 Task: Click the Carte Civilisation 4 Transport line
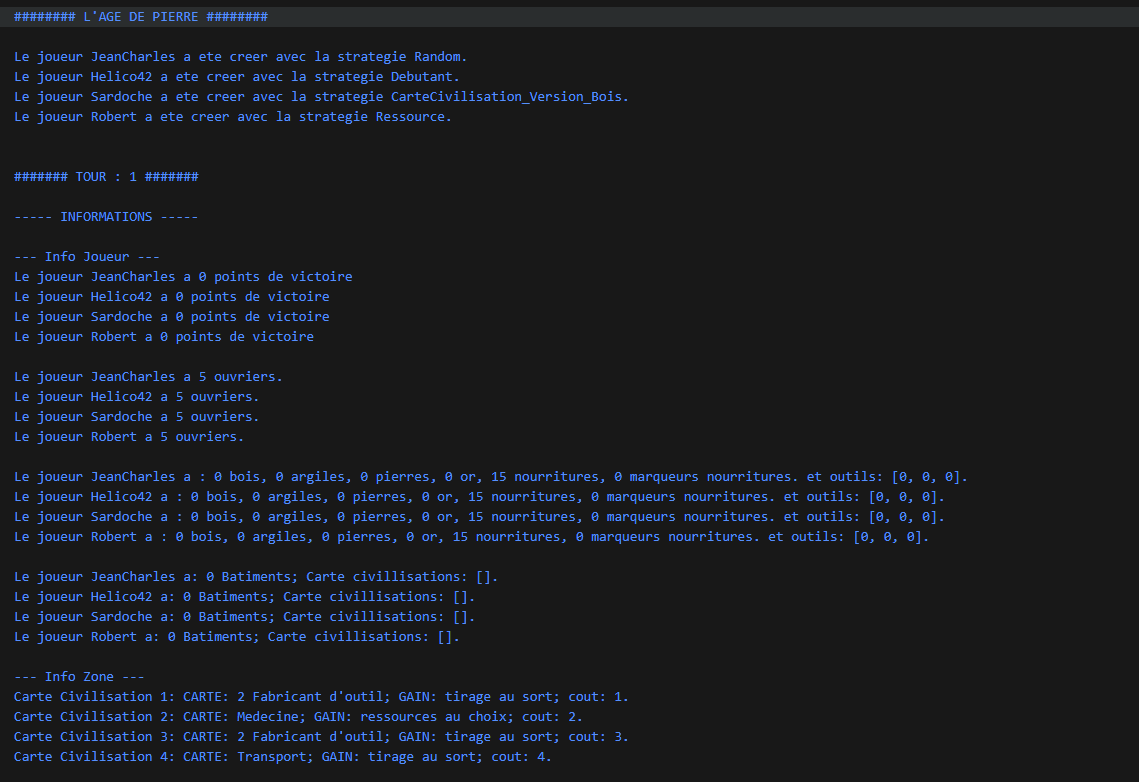click(282, 757)
